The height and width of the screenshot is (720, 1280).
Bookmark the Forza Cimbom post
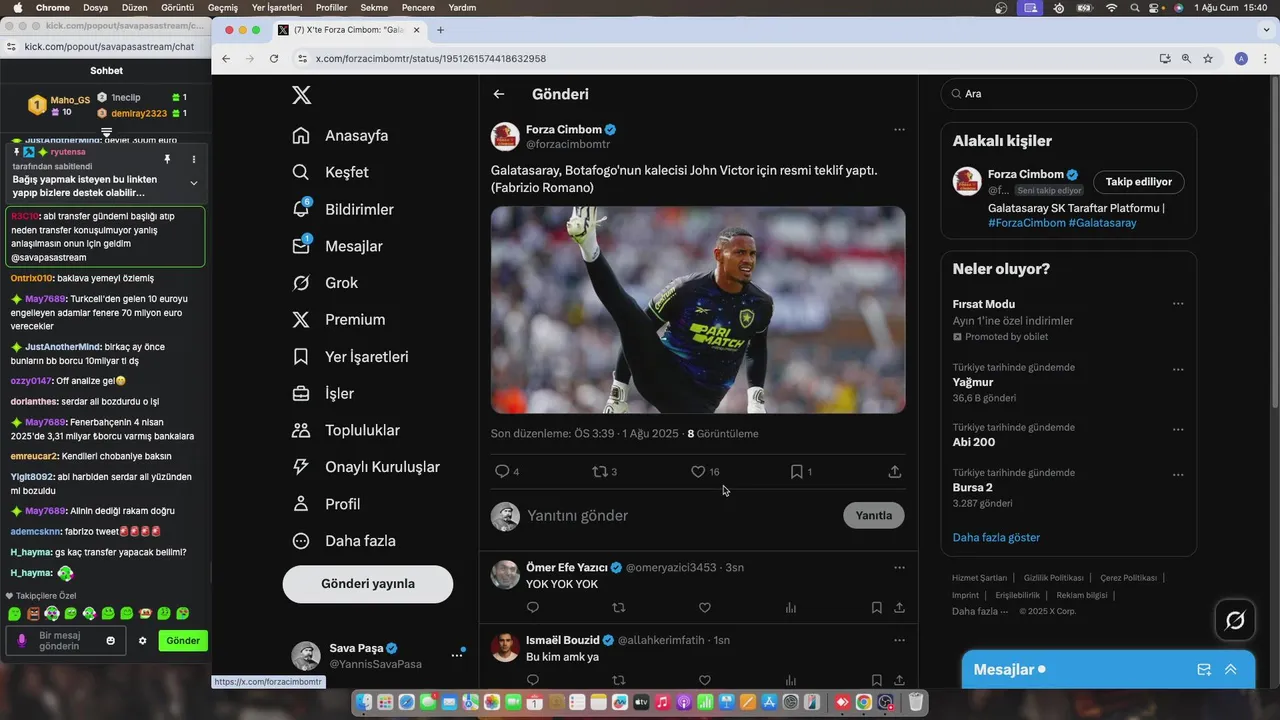click(796, 471)
